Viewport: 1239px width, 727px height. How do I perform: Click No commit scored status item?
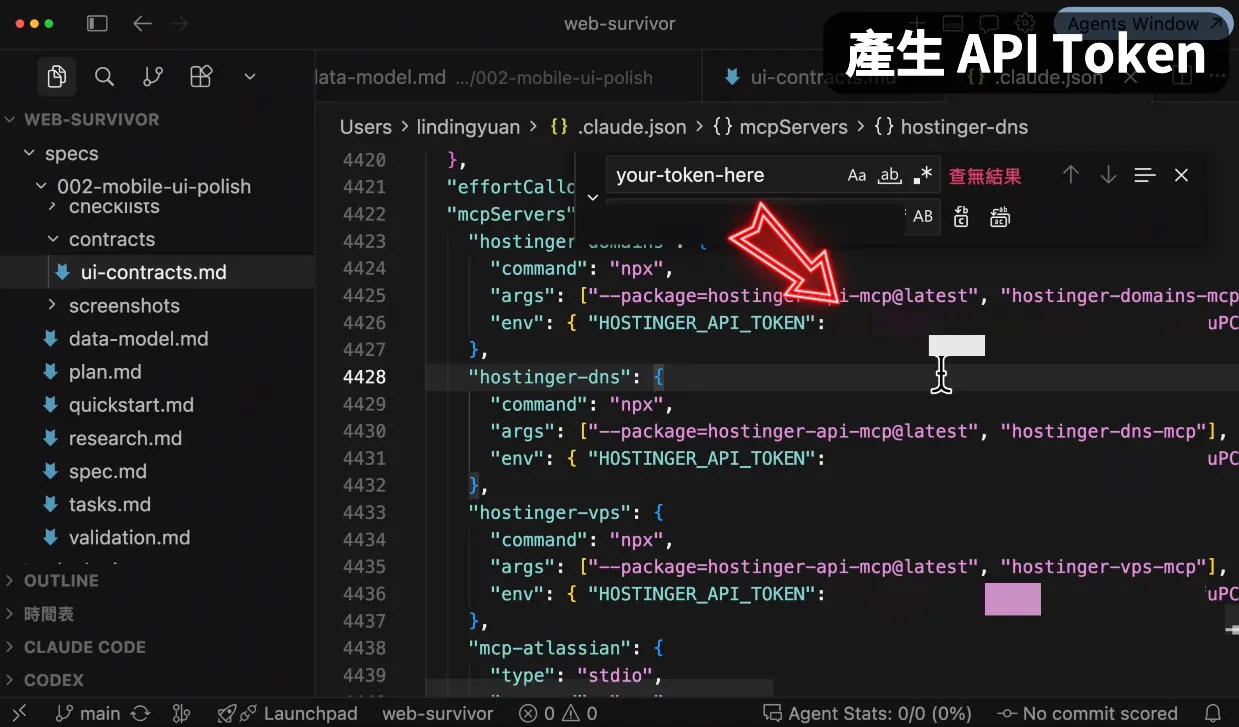1088,713
